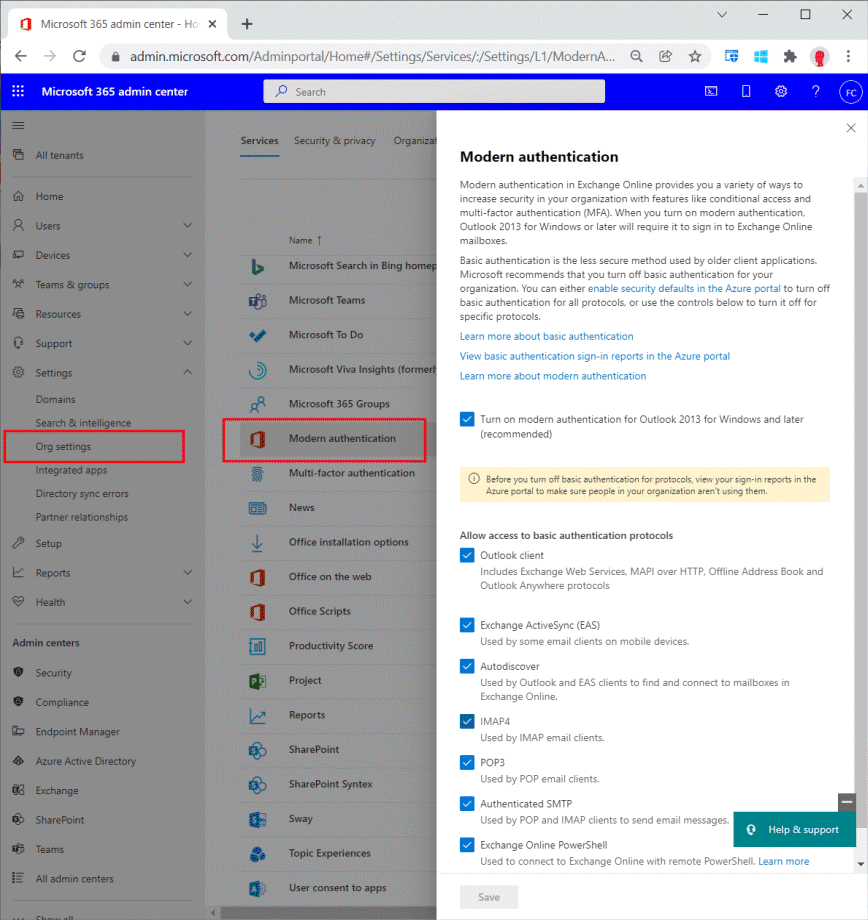Collapse the Settings navigation chevron
Viewport: 868px width, 920px height.
187,372
